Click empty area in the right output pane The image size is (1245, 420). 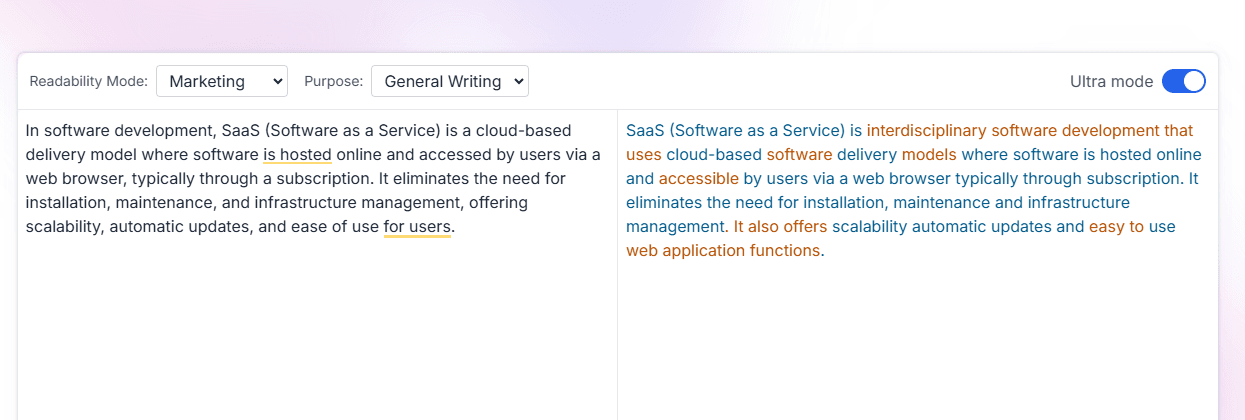(917, 340)
